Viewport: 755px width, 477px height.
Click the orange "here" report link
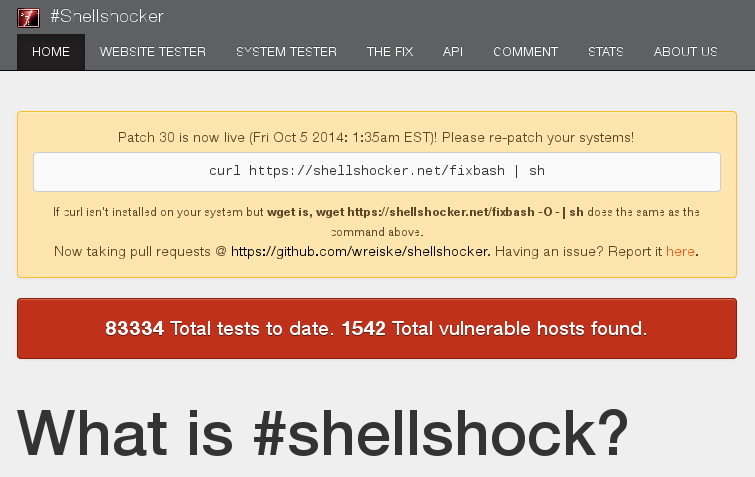[x=680, y=252]
